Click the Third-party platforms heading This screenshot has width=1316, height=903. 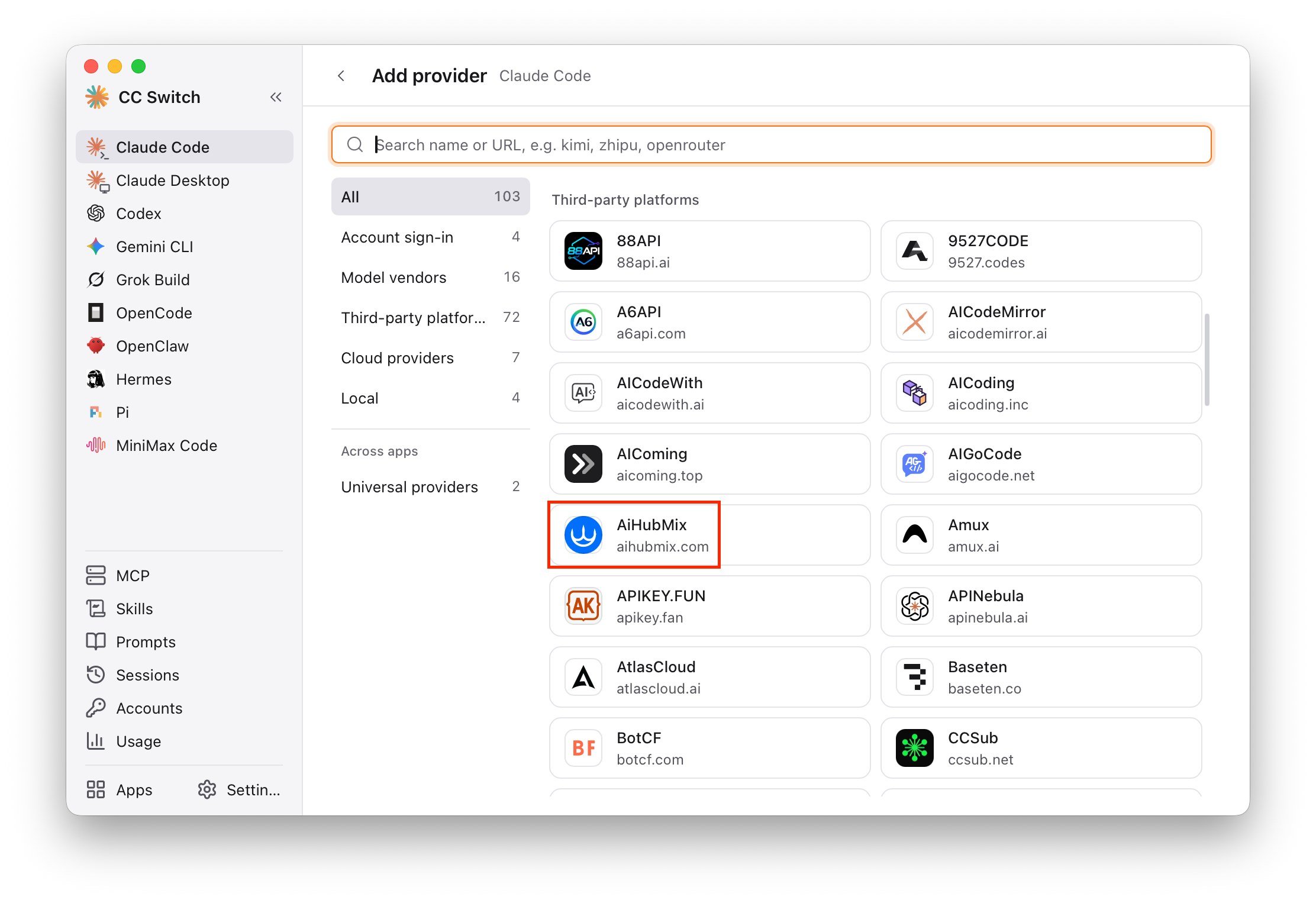tap(625, 199)
